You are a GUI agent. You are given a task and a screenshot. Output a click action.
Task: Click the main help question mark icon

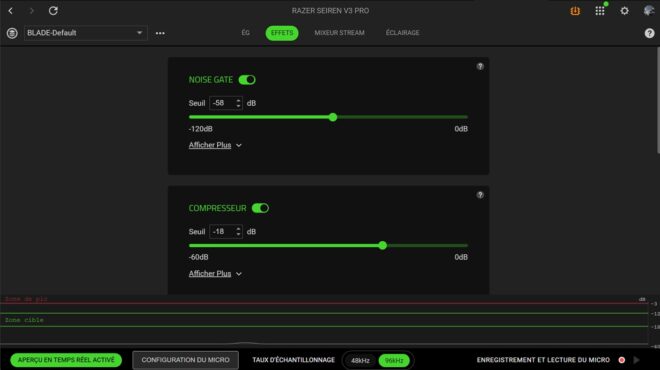[649, 33]
